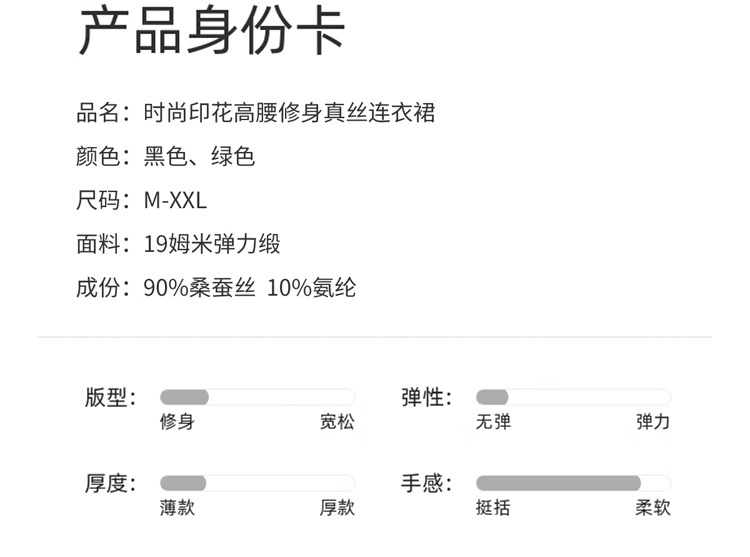This screenshot has width=750, height=557.
Task: Click the 面料 19姆米弹力缎 line
Action: coord(179,244)
